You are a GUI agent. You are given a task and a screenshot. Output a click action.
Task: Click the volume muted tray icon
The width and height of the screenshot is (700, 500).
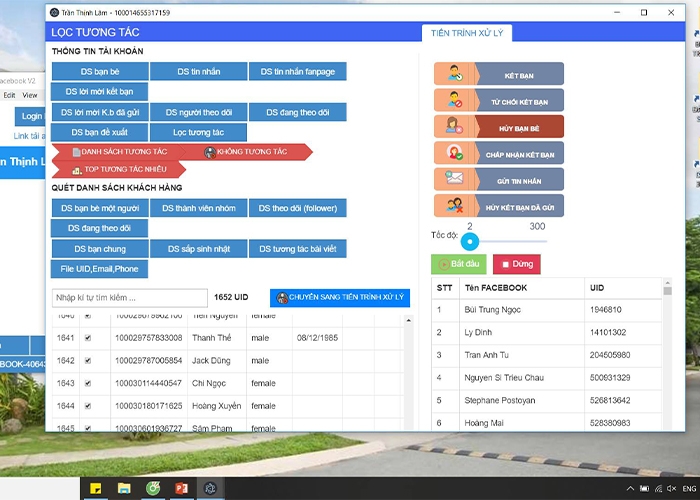pos(671,488)
